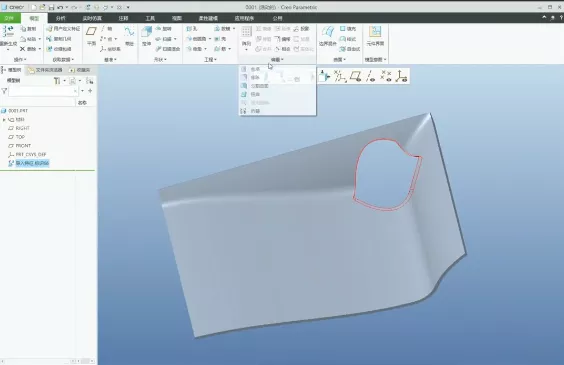564x365 pixels.
Task: Open the Component Interface tool
Action: (375, 35)
